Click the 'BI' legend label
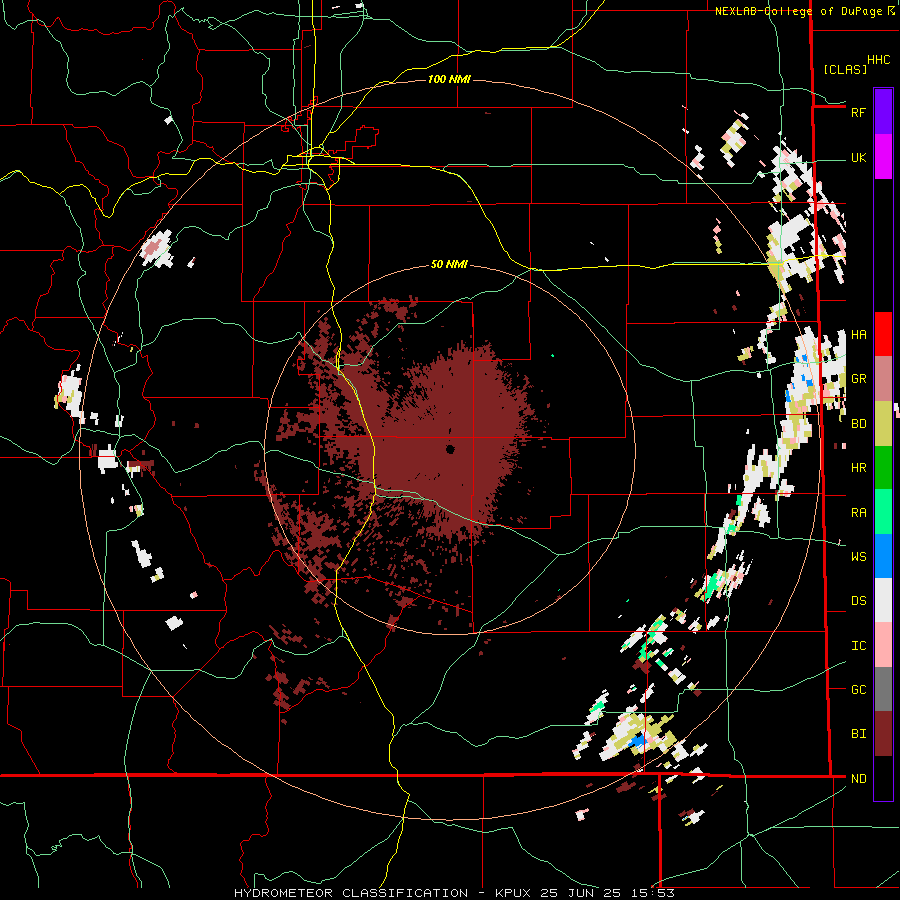 [x=858, y=734]
